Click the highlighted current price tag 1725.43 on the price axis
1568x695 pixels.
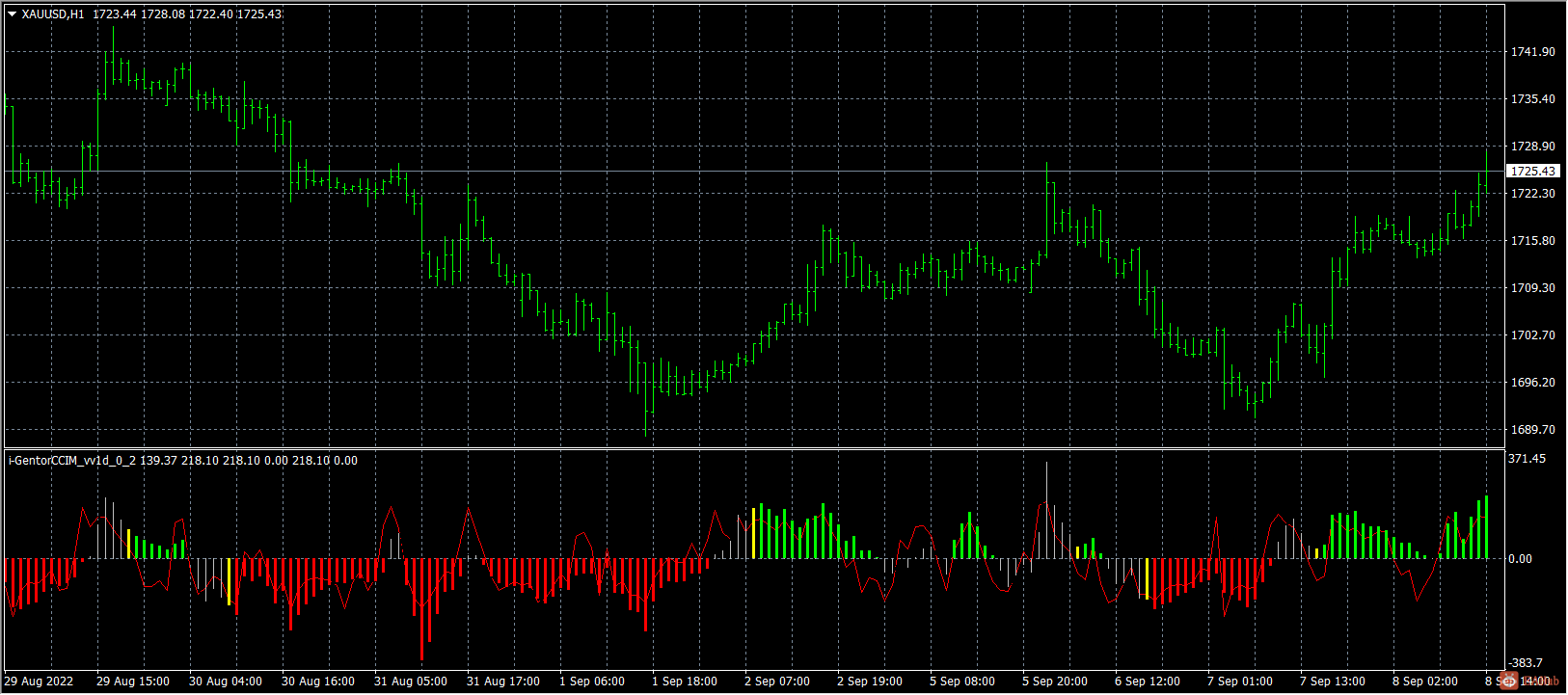(x=1533, y=171)
